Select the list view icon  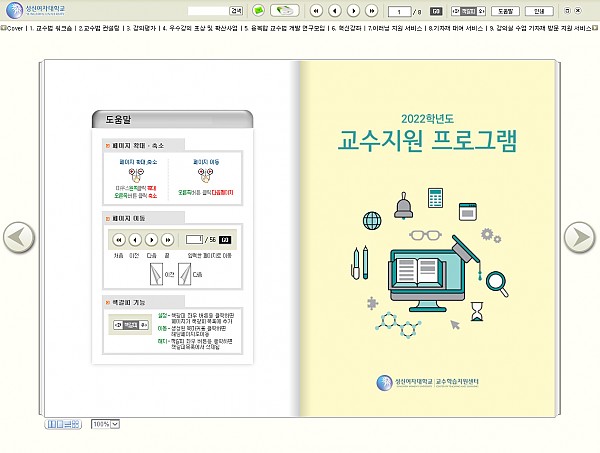click(67, 424)
